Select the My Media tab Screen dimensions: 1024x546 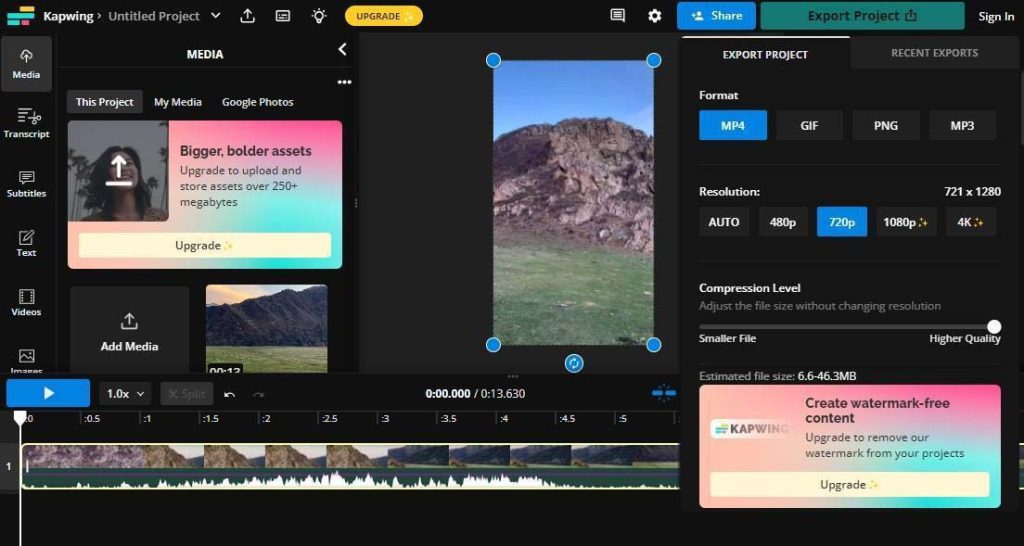pos(178,102)
